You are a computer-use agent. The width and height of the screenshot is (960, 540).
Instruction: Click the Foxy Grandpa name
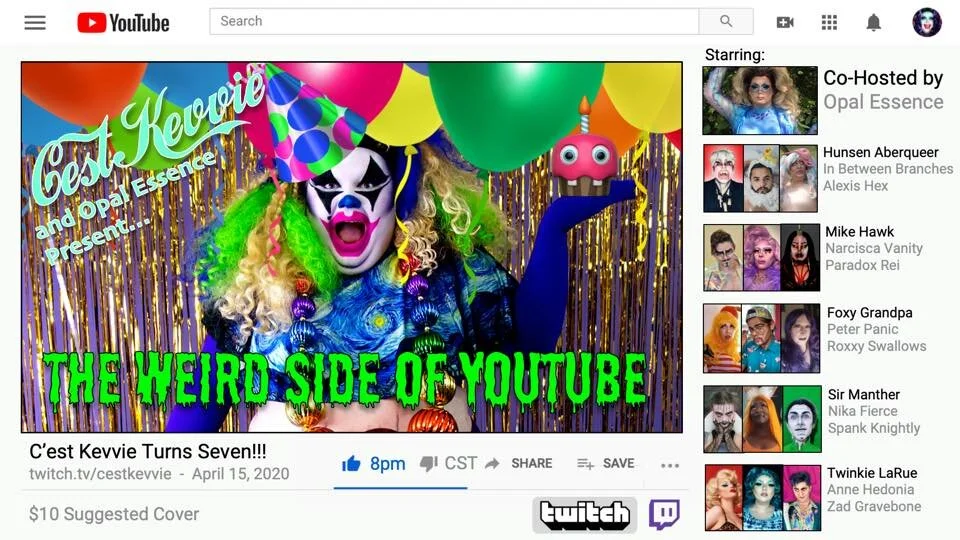[x=869, y=313]
